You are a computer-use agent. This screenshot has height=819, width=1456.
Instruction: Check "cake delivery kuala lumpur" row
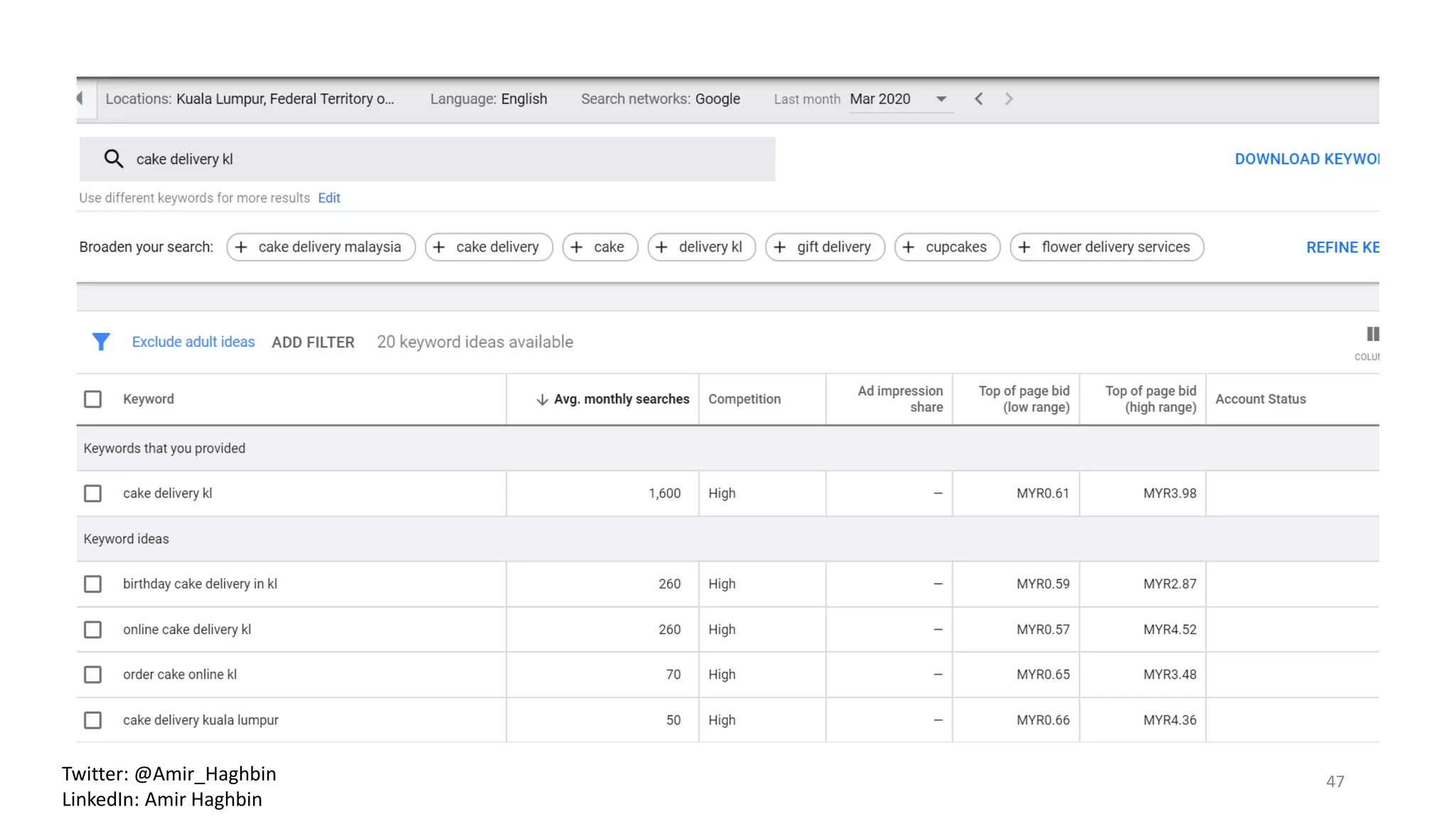93,720
